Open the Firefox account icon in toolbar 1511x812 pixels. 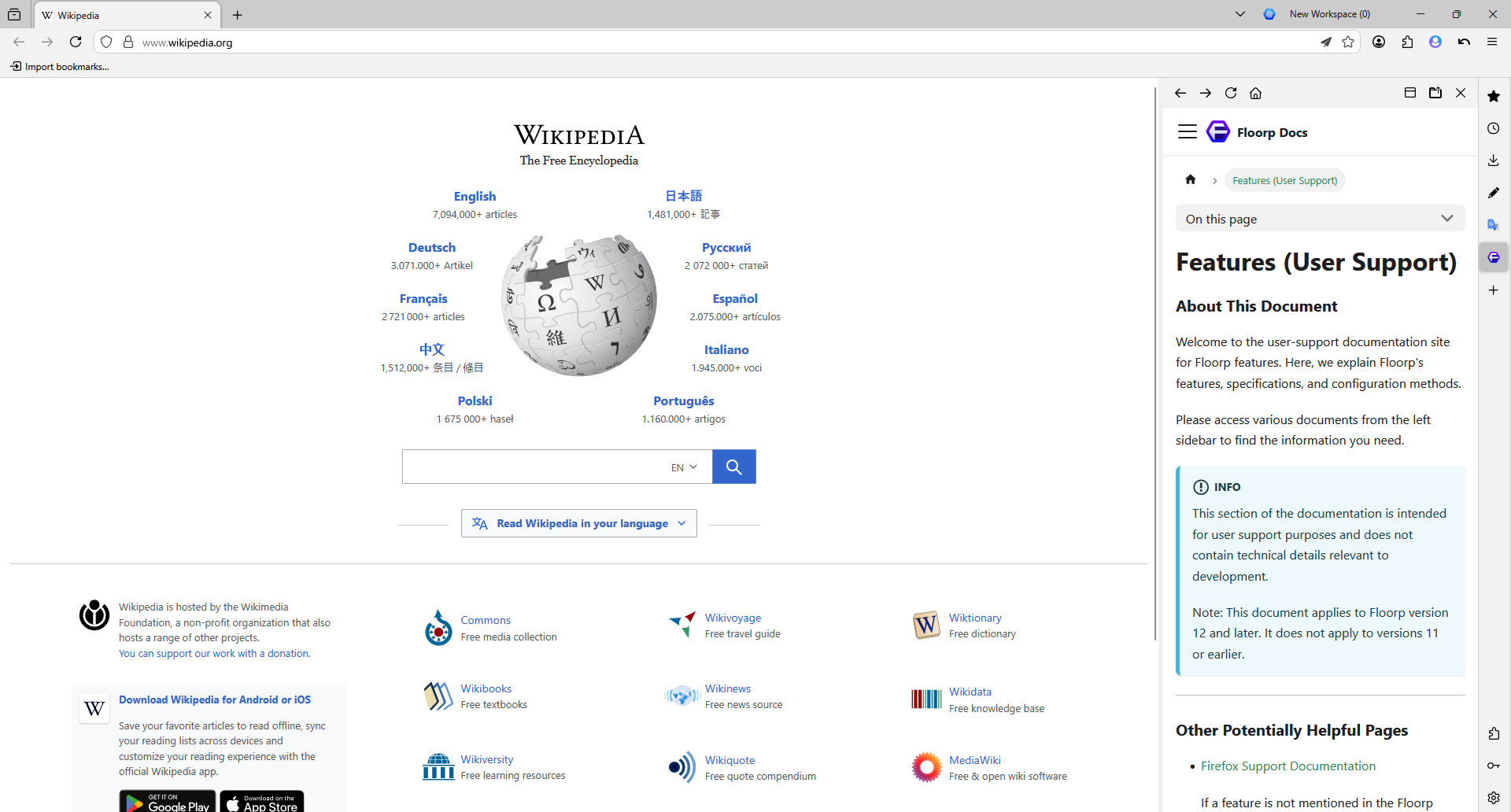coord(1379,42)
